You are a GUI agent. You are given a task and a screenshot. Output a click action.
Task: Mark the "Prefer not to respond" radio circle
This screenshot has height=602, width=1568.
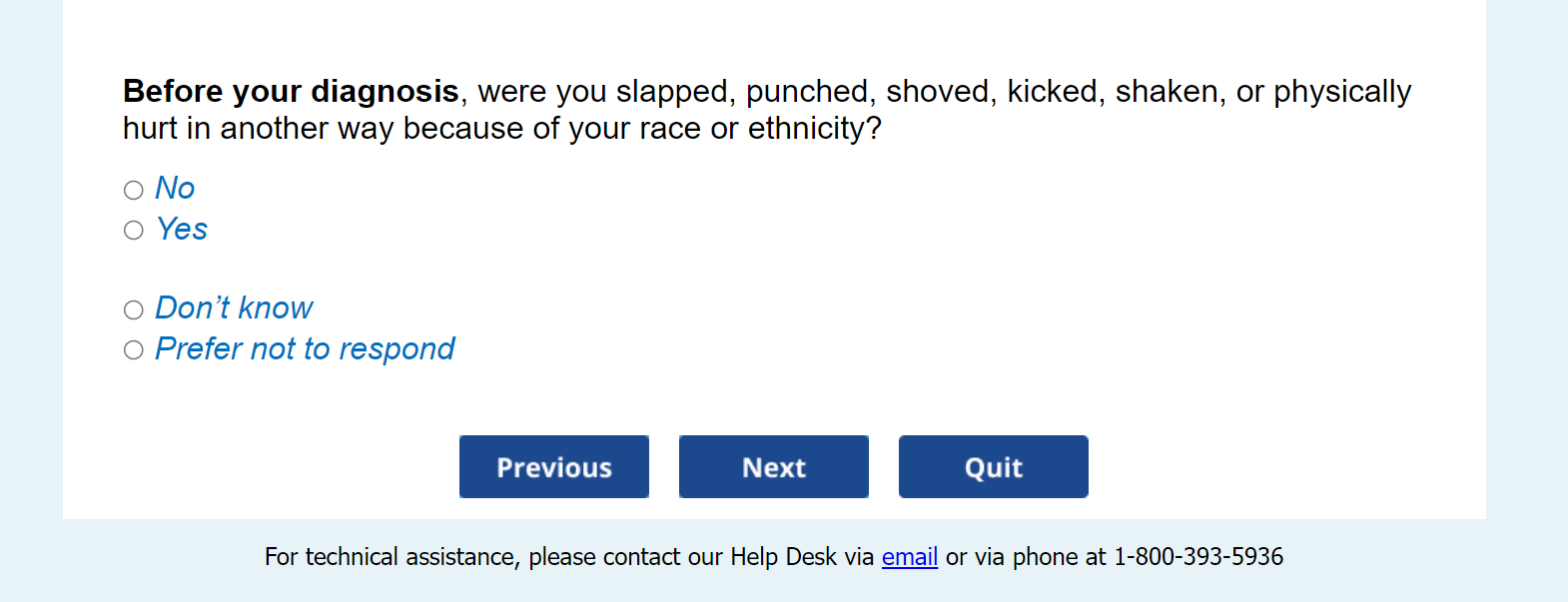[x=134, y=349]
